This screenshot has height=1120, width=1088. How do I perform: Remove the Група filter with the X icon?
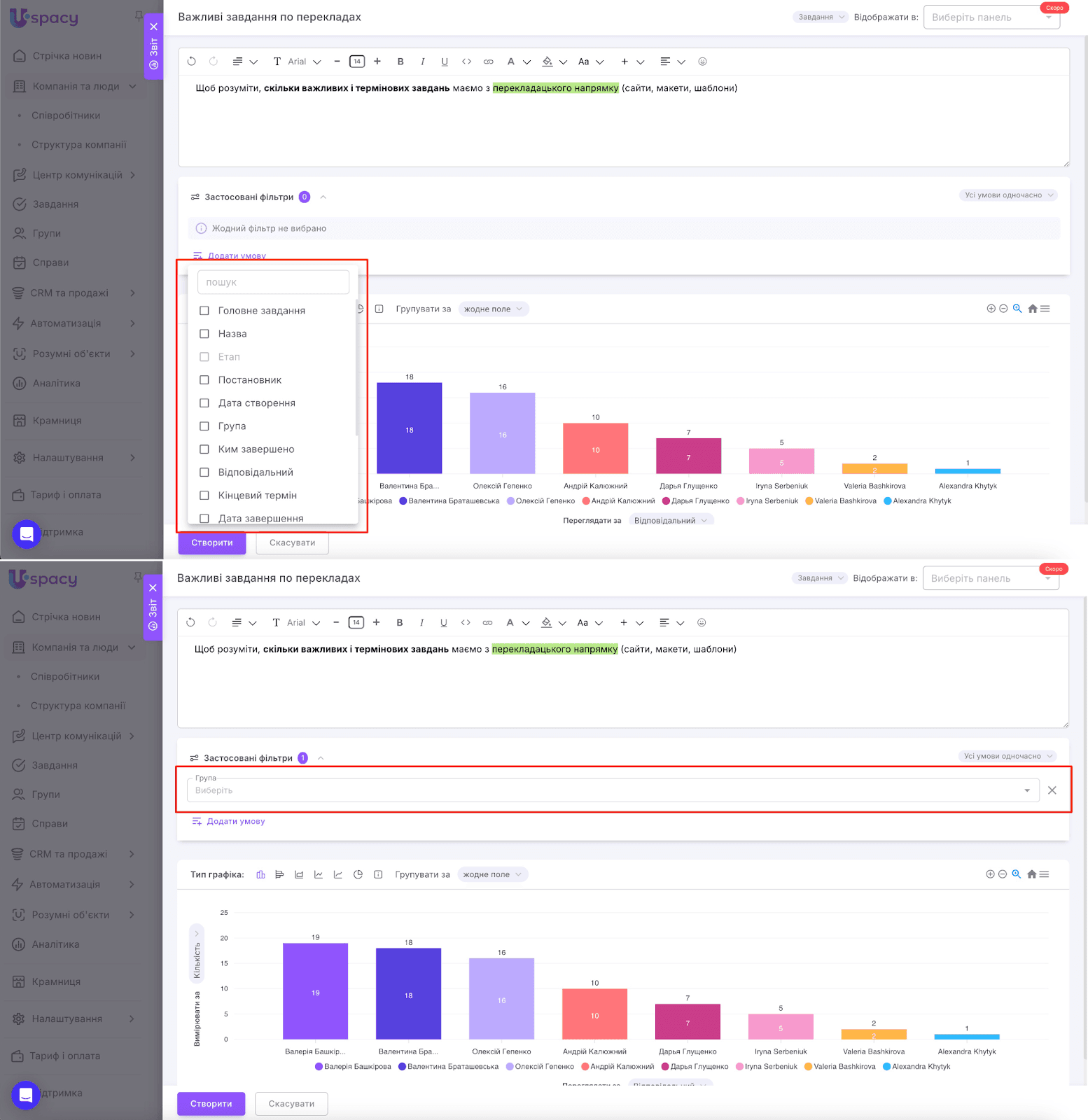(1052, 790)
